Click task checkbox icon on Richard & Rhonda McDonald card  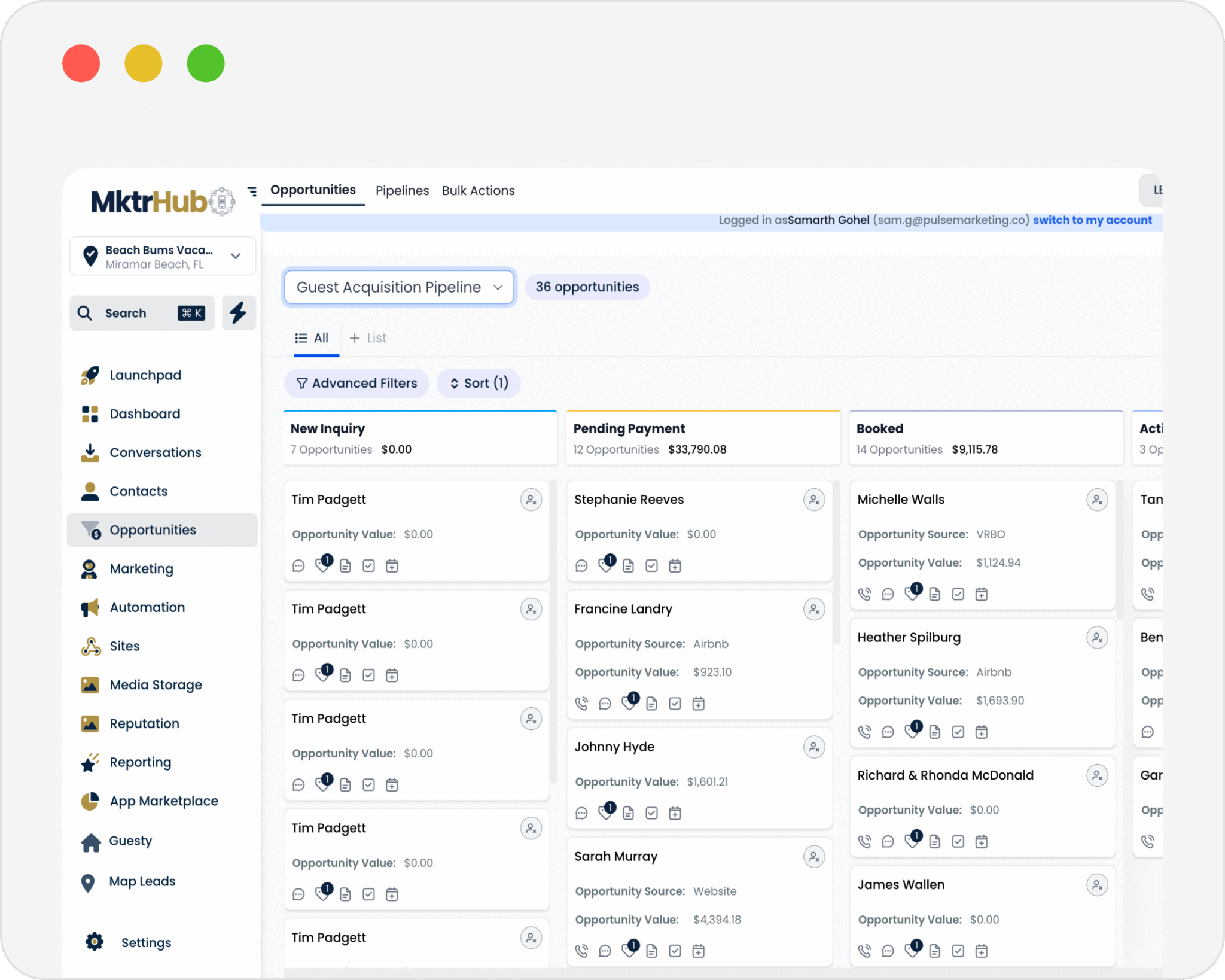(958, 842)
